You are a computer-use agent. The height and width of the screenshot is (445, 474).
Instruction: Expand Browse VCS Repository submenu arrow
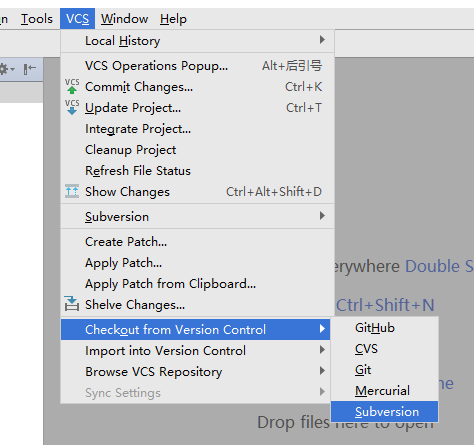tap(322, 371)
